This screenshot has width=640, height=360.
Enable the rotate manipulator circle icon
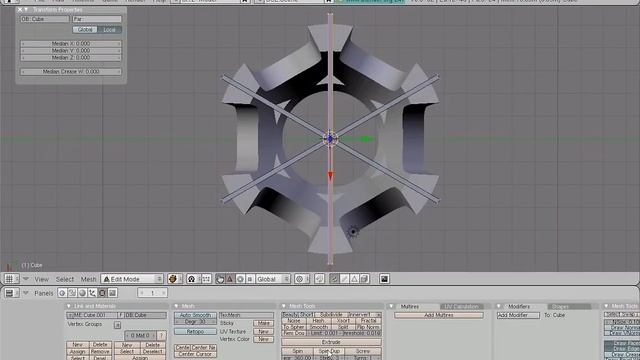click(240, 279)
